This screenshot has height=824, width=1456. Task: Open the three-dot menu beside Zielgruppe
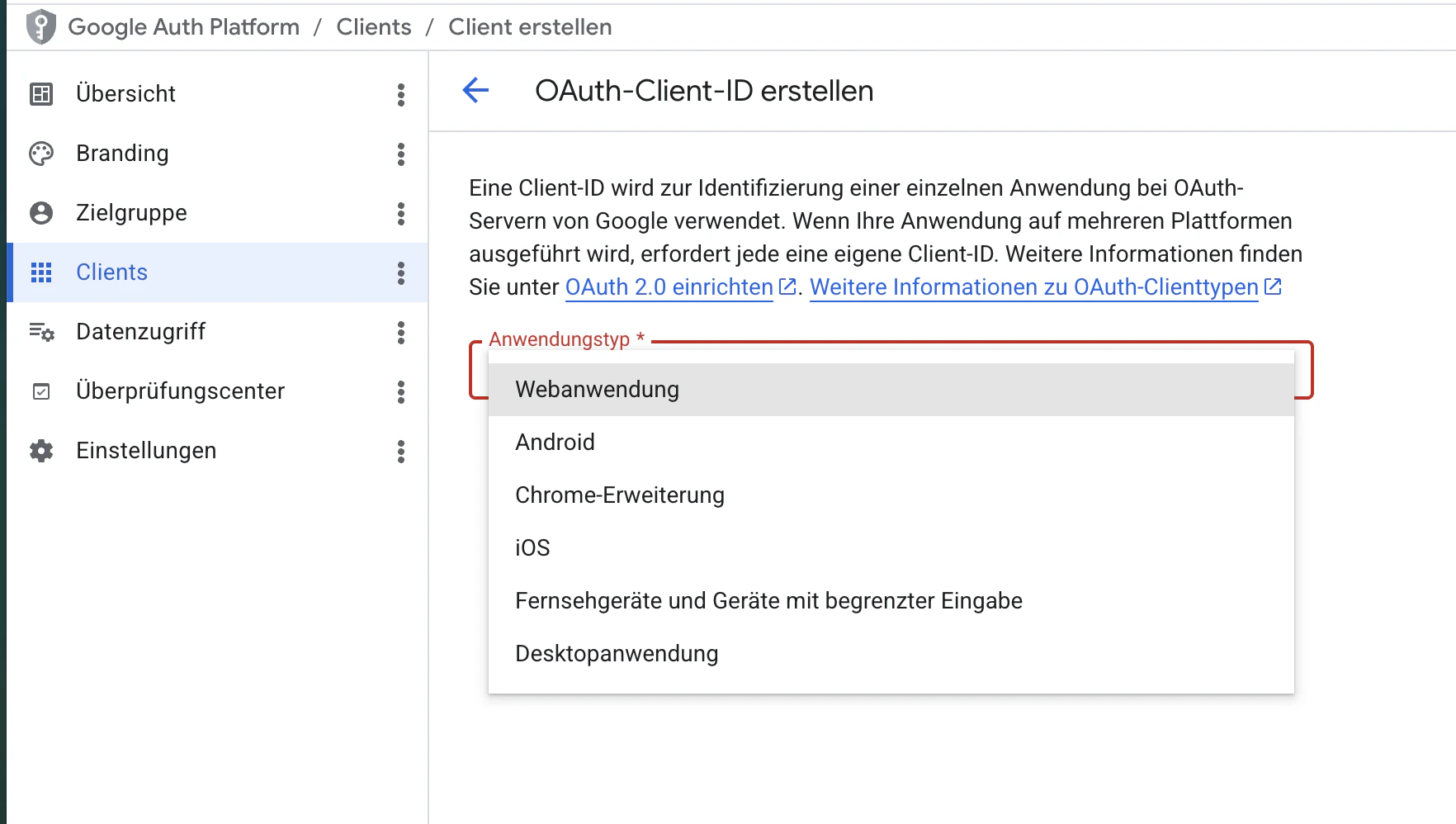pos(401,213)
